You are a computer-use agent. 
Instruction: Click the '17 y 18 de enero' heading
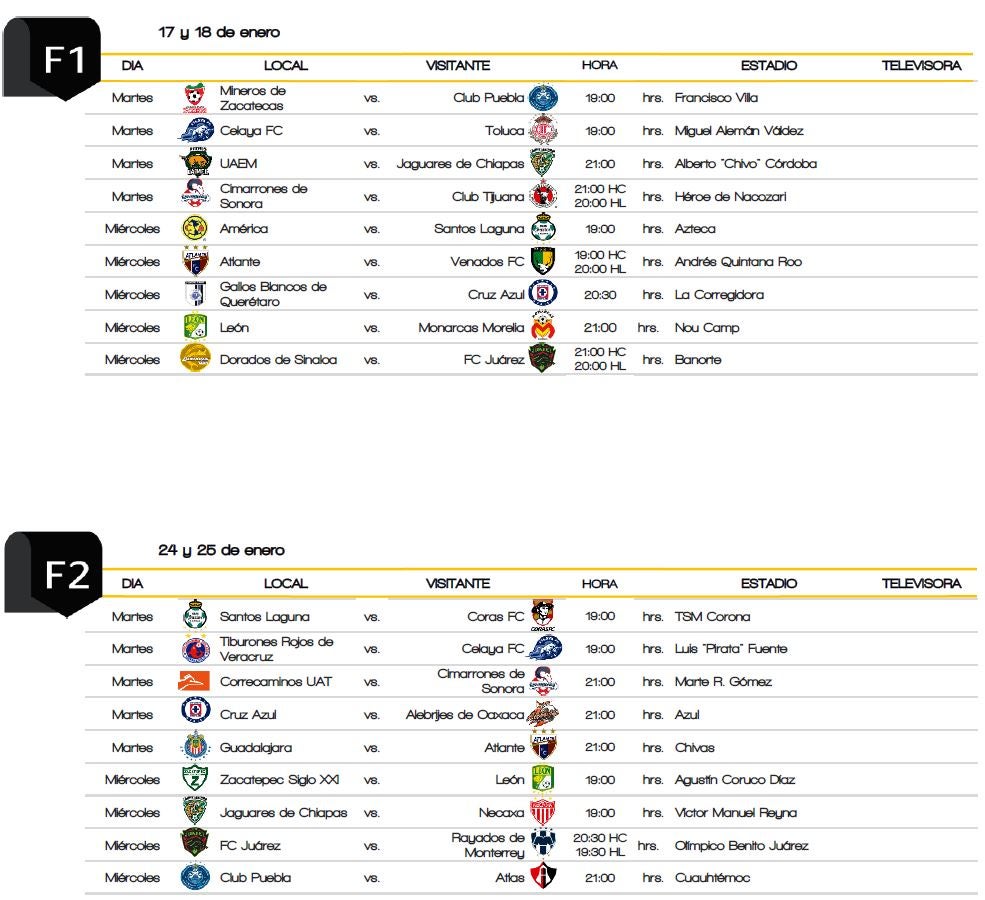pyautogui.click(x=219, y=33)
